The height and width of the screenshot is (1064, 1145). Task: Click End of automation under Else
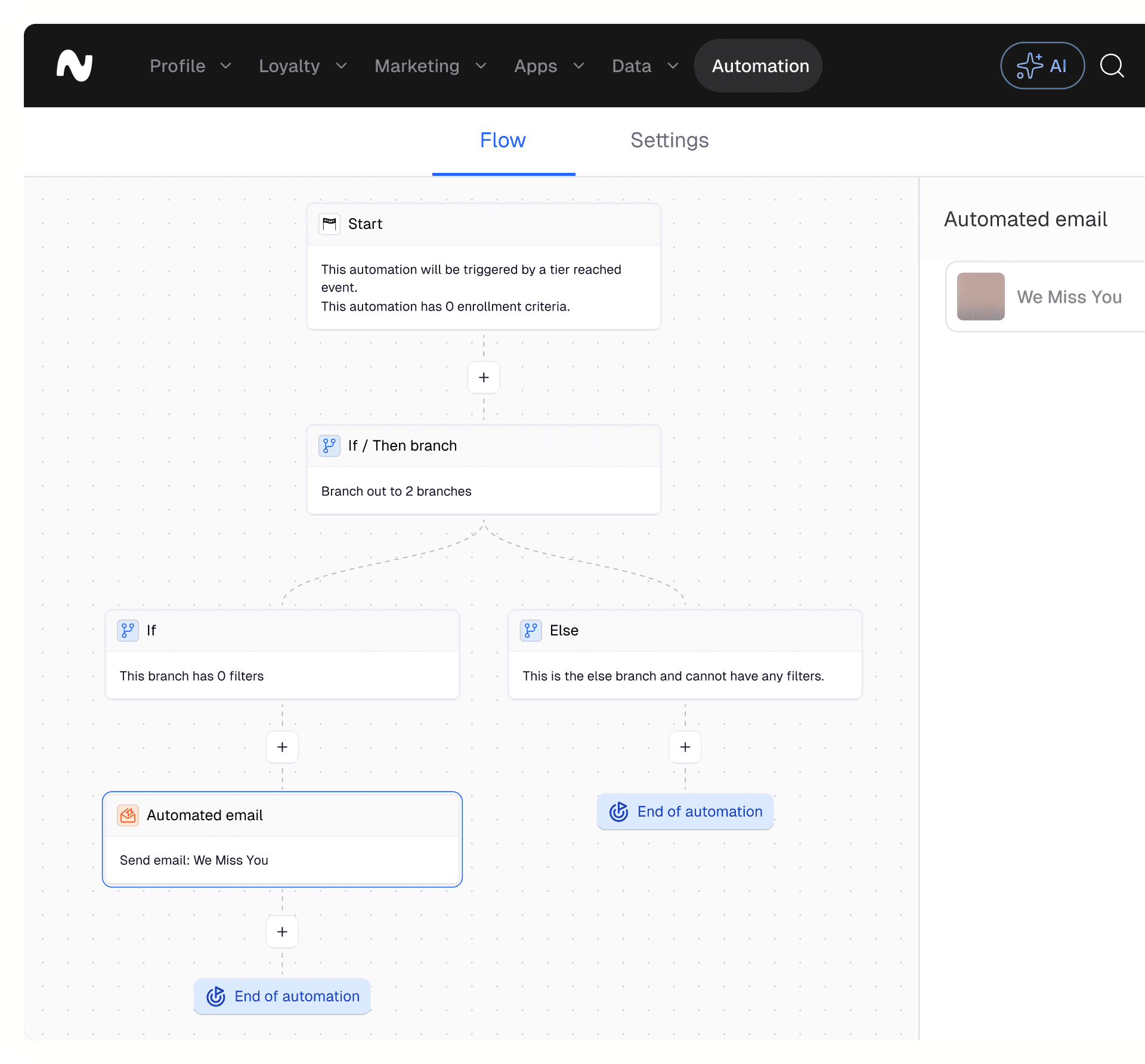(x=685, y=812)
